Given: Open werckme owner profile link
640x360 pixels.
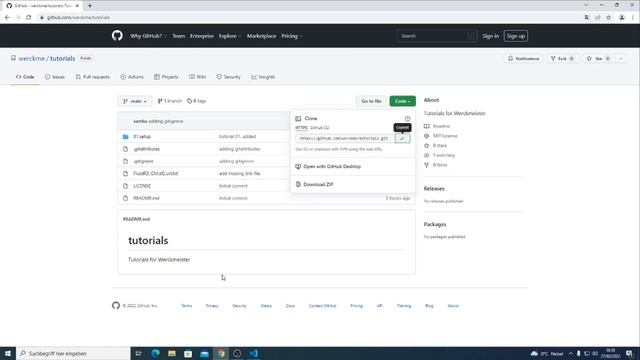Looking at the screenshot, I should pos(31,58).
